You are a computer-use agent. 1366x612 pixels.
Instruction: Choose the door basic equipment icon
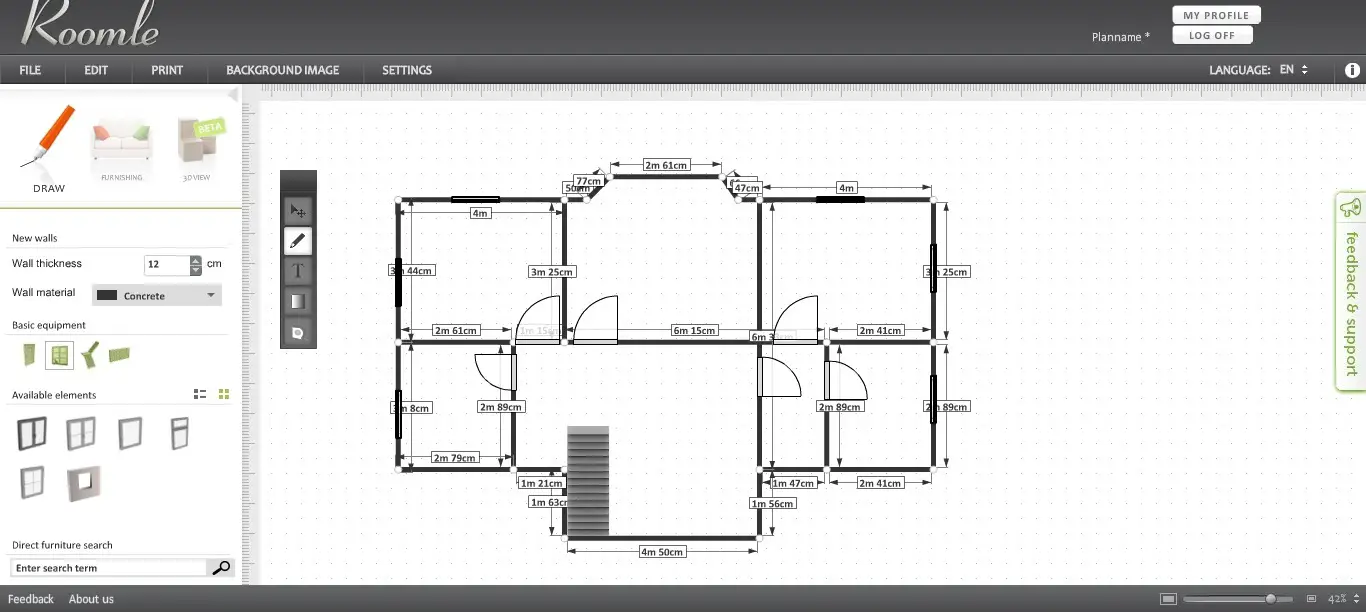(x=30, y=354)
